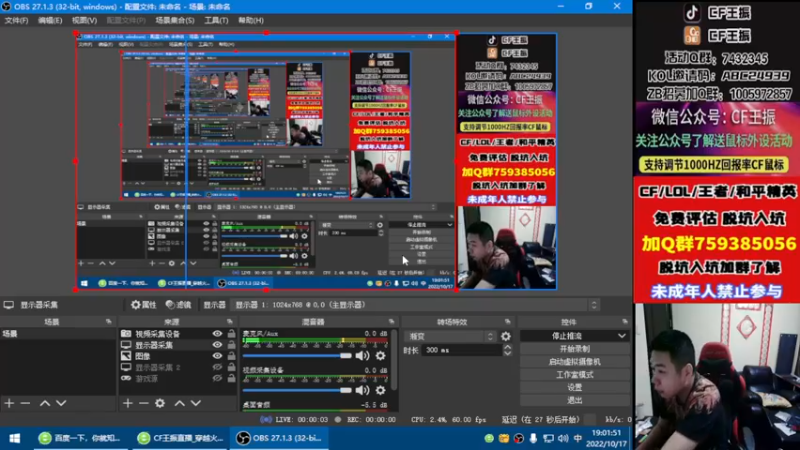800x450 pixels.
Task: Click the network icon in system tray
Action: coord(548,438)
